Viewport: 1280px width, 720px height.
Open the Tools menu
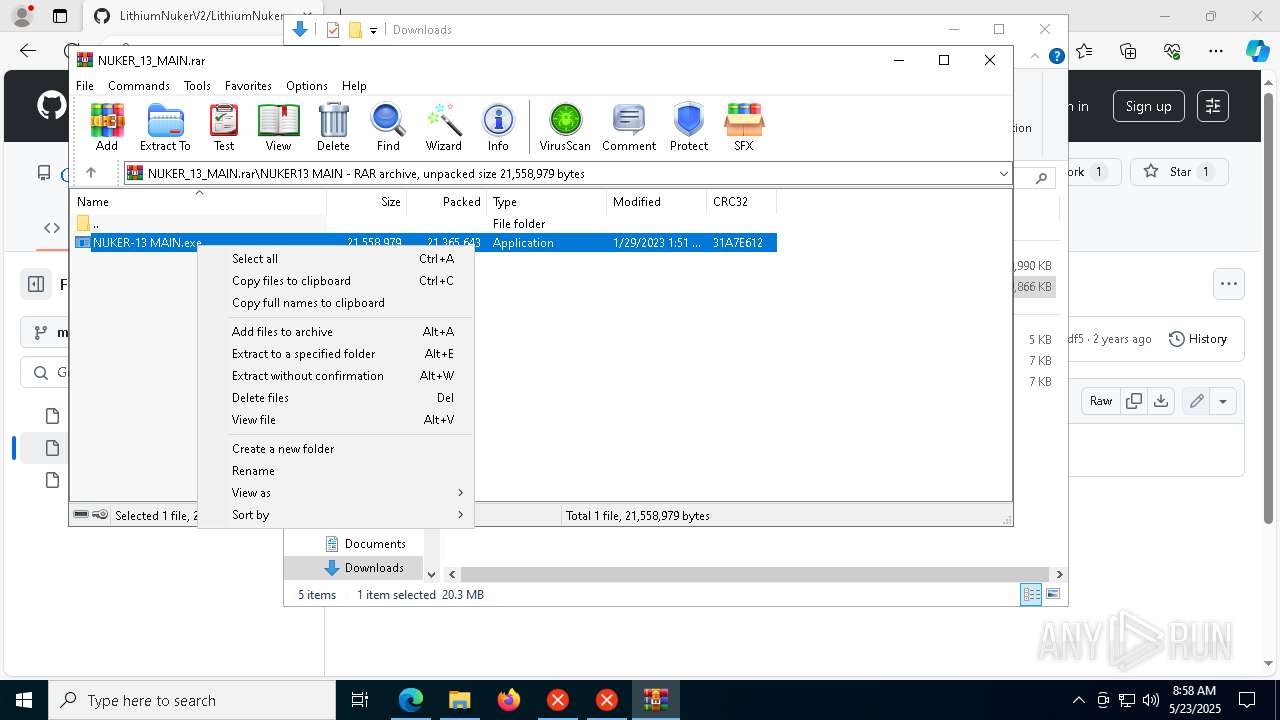point(197,86)
